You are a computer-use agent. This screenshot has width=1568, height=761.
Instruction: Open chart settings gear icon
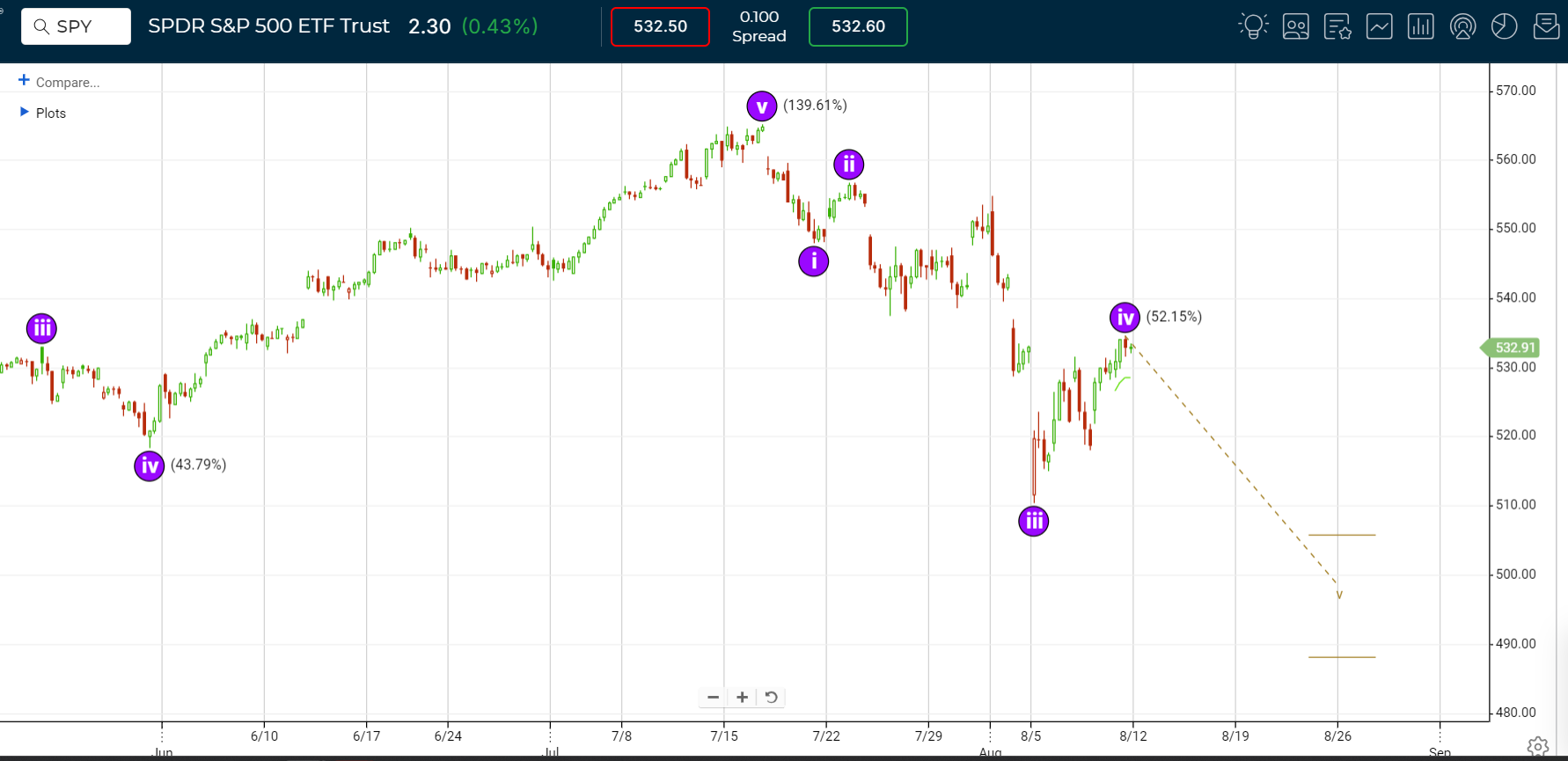tap(1537, 747)
